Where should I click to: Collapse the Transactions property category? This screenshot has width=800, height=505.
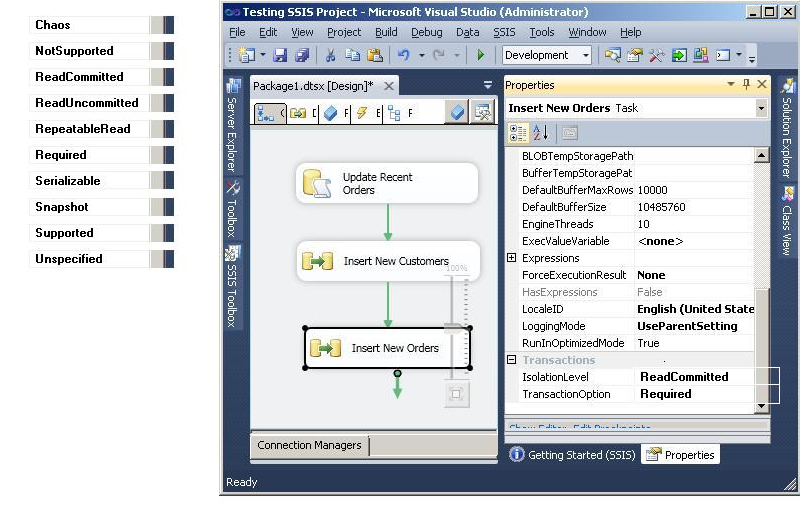[512, 360]
